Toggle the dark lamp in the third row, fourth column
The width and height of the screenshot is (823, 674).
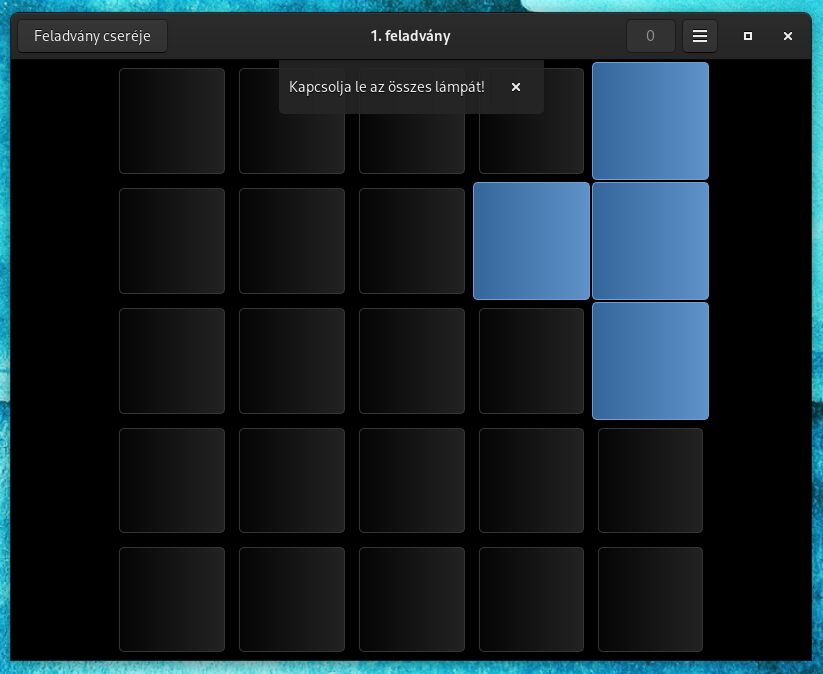[x=531, y=361]
